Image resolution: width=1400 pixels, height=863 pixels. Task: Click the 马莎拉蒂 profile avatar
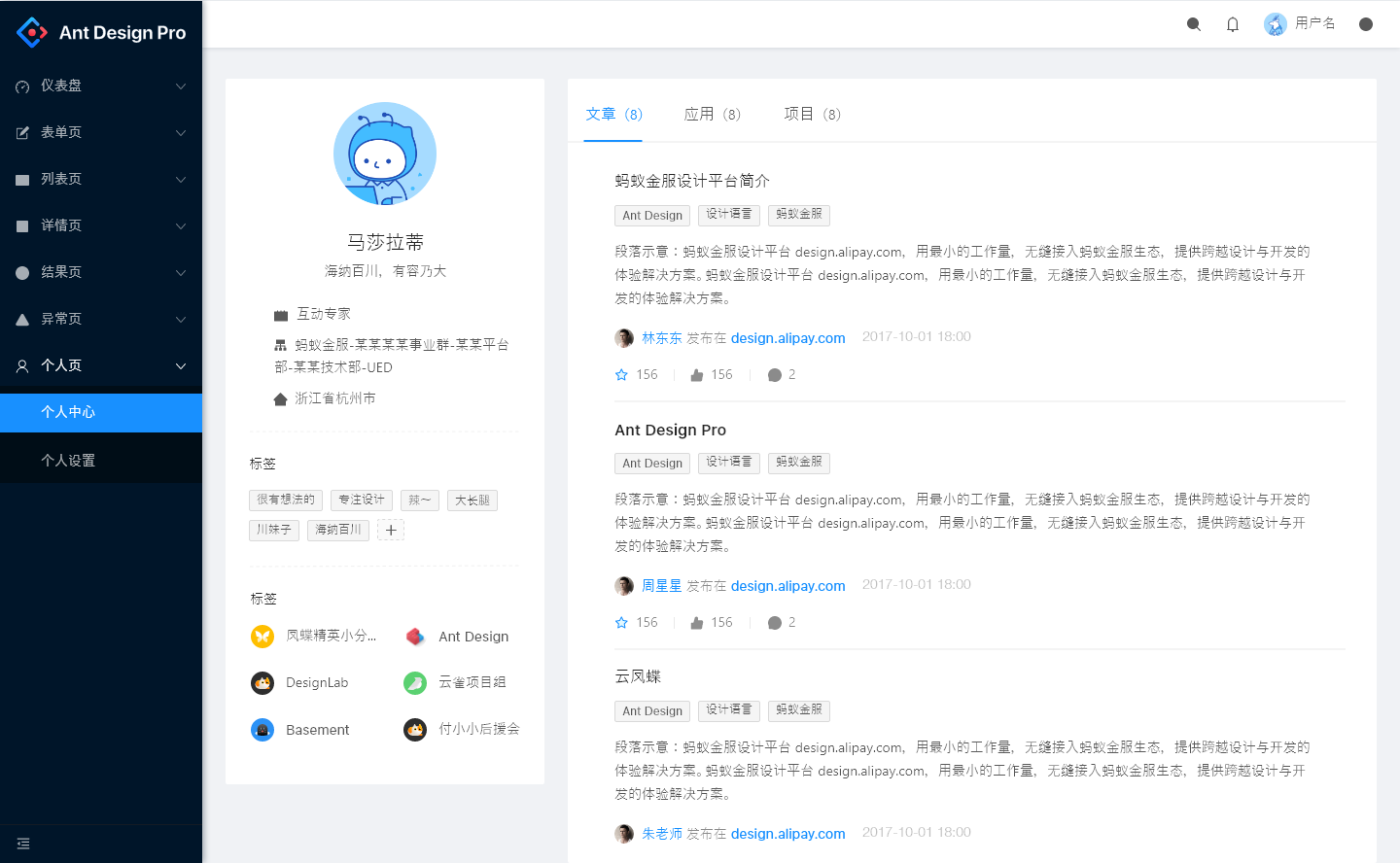[385, 154]
